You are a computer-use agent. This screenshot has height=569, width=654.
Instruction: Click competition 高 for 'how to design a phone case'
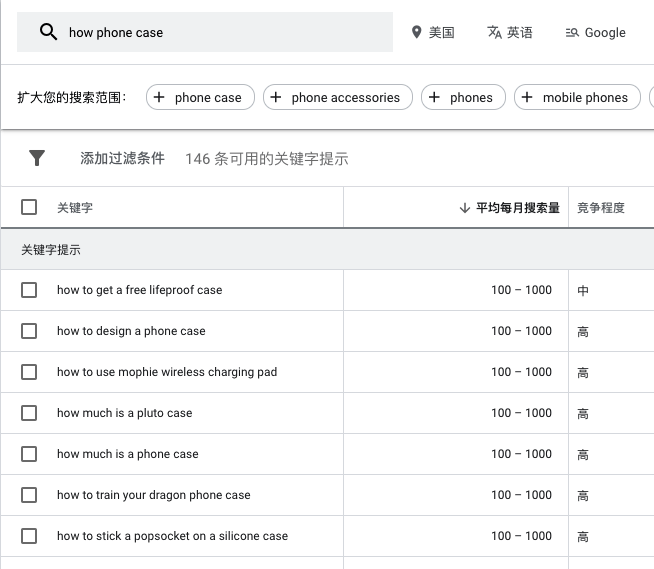point(583,331)
